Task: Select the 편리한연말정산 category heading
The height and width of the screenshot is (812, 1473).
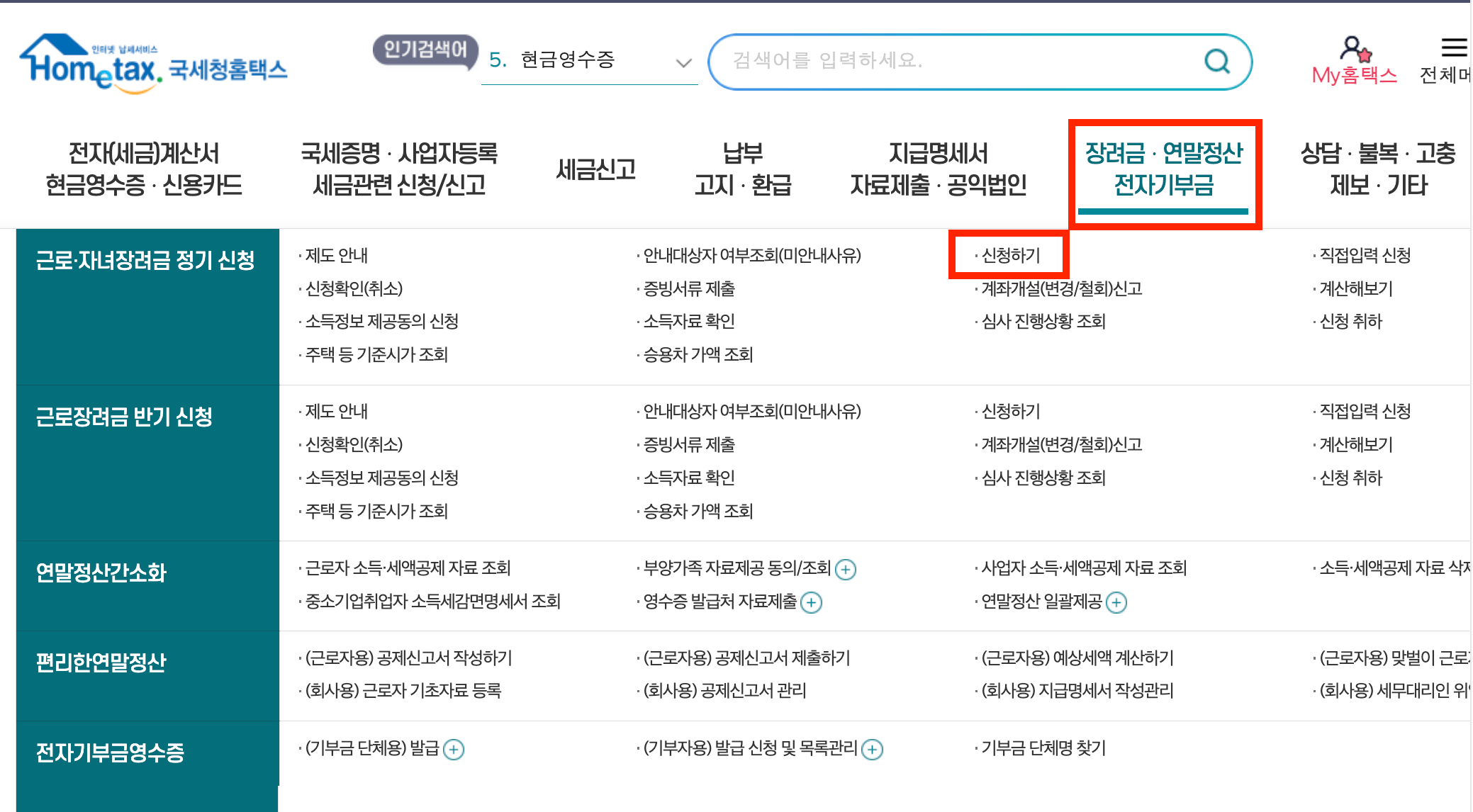Action: coord(101,662)
